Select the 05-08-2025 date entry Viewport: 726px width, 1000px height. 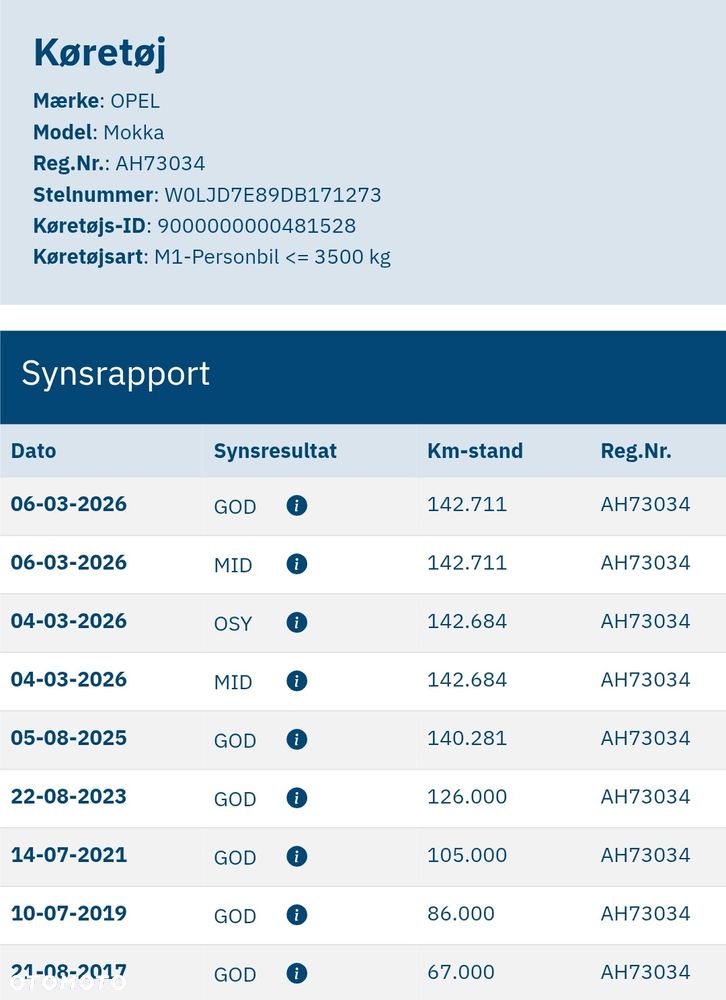[x=69, y=738]
